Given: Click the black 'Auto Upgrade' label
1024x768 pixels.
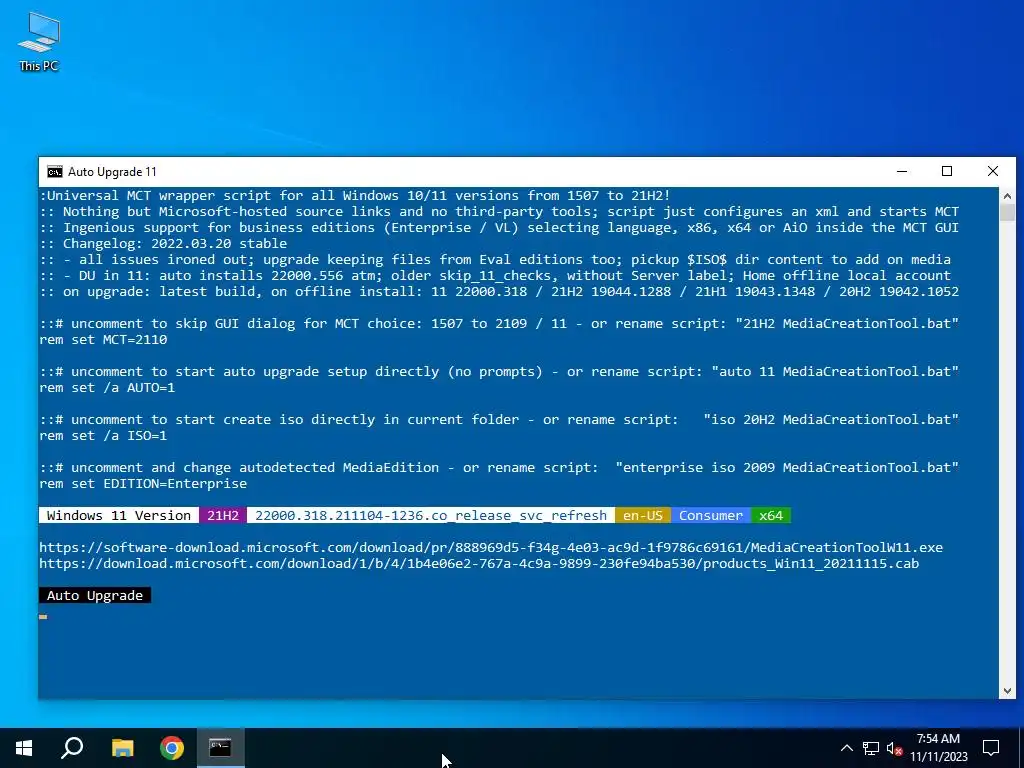Looking at the screenshot, I should [95, 596].
